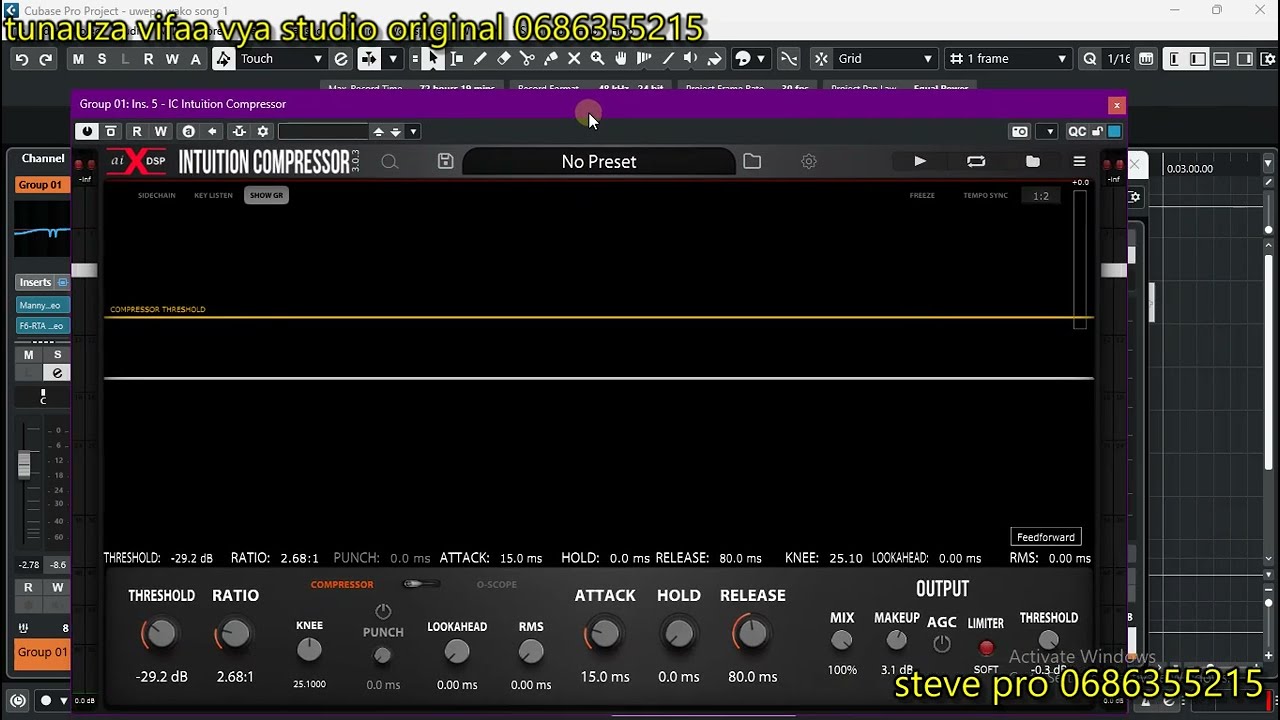1280x720 pixels.
Task: Click the MAKEUP gain knob
Action: click(896, 641)
